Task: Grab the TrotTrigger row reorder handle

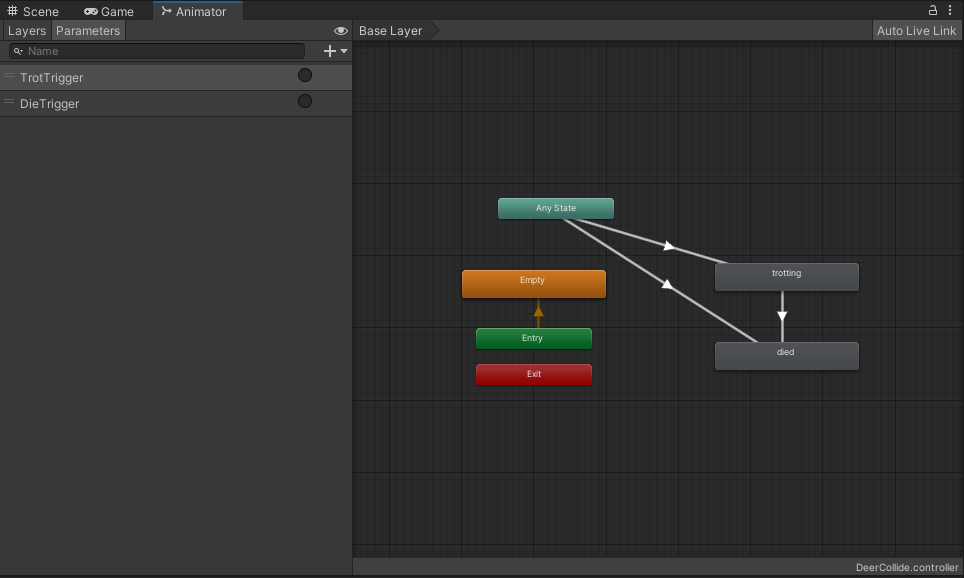Action: [x=9, y=76]
